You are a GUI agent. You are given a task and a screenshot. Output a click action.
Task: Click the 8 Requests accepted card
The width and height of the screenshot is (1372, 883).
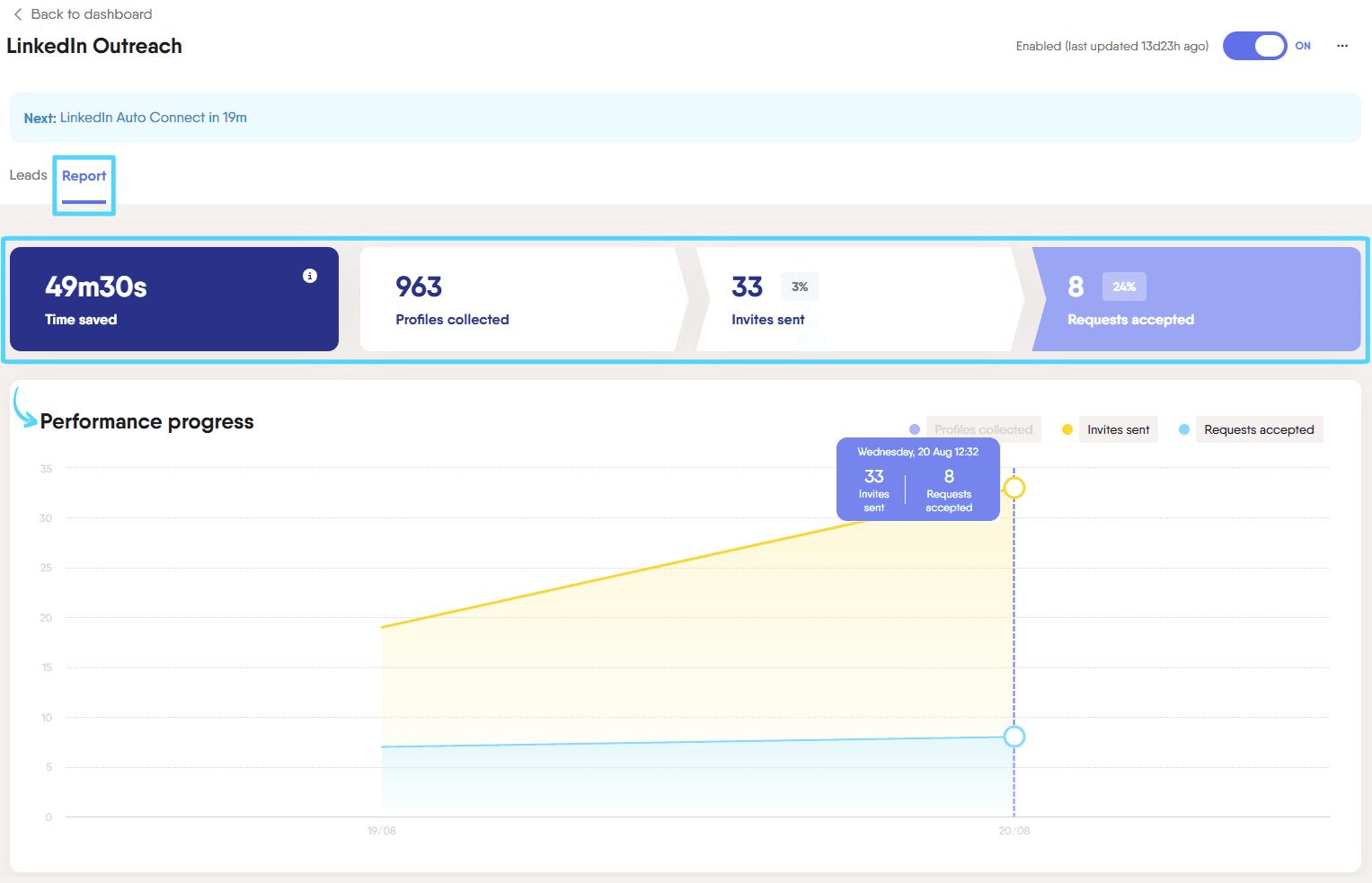(x=1196, y=299)
